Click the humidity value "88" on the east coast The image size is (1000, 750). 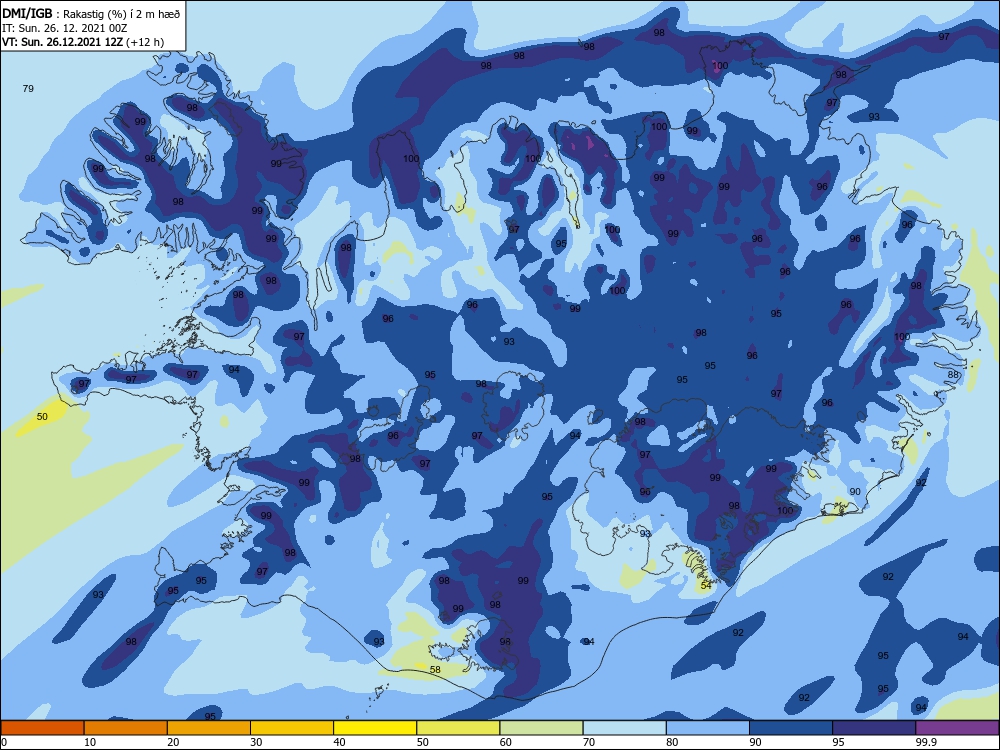(953, 374)
